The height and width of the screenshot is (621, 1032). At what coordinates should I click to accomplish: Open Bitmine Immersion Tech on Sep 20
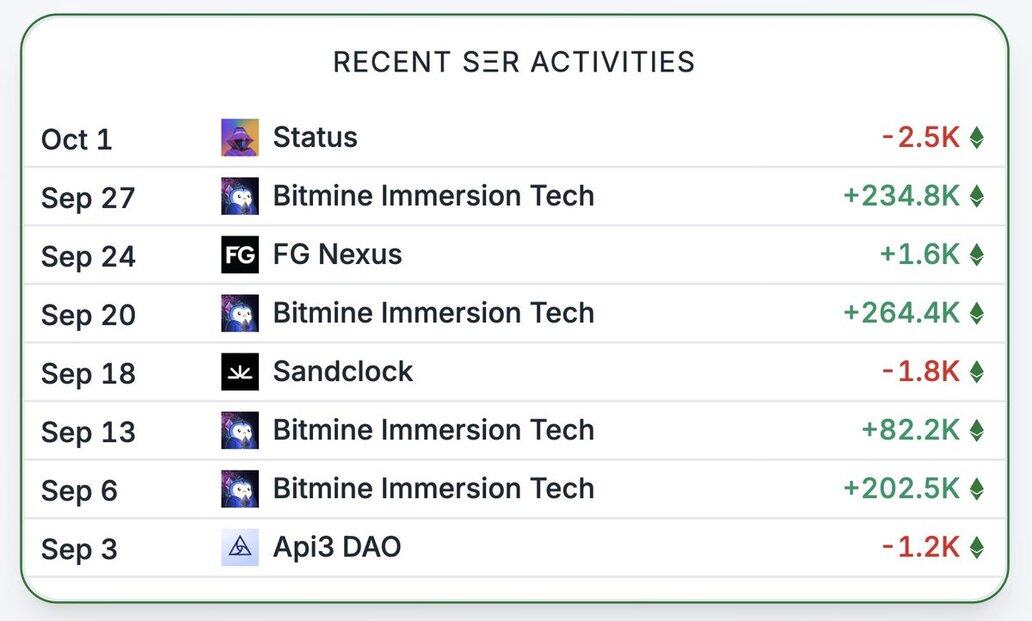click(433, 313)
